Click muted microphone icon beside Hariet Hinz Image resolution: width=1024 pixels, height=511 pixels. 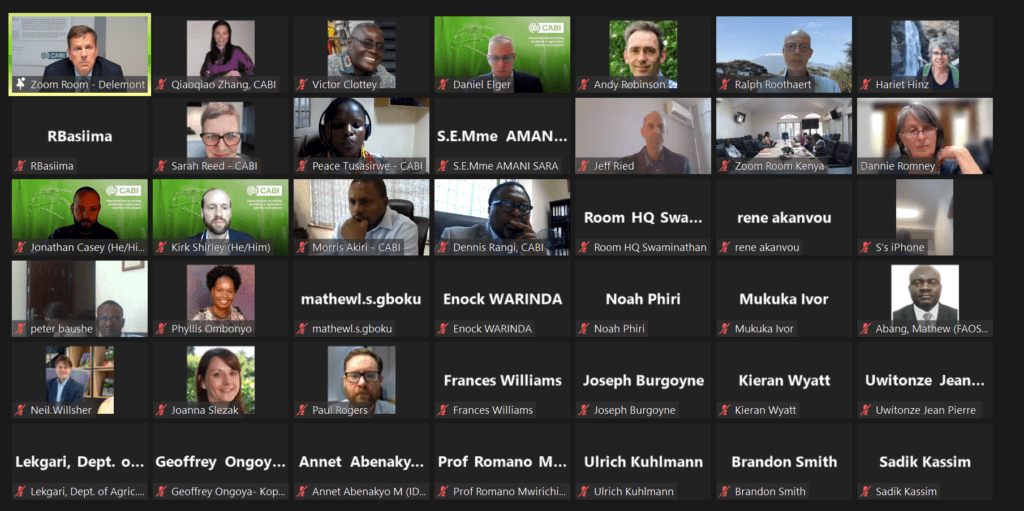click(867, 84)
